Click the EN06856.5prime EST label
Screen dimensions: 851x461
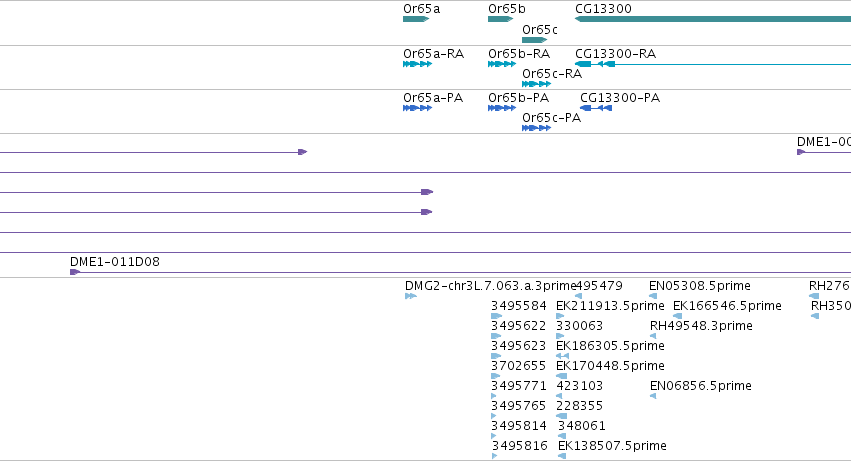(x=701, y=386)
